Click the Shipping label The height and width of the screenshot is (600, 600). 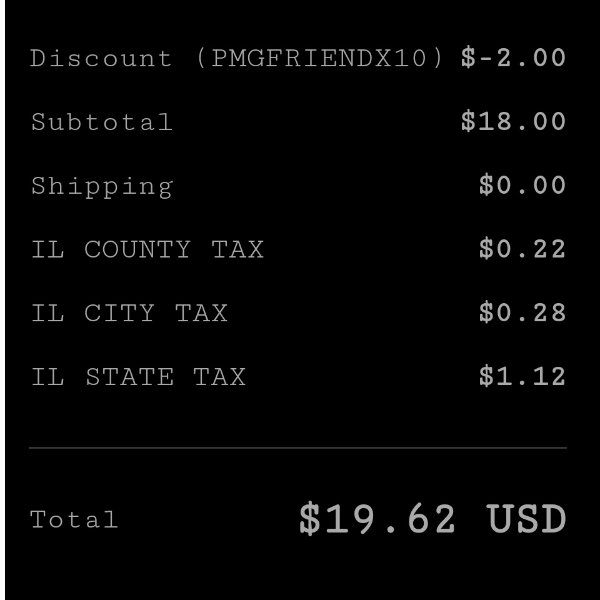(x=102, y=188)
